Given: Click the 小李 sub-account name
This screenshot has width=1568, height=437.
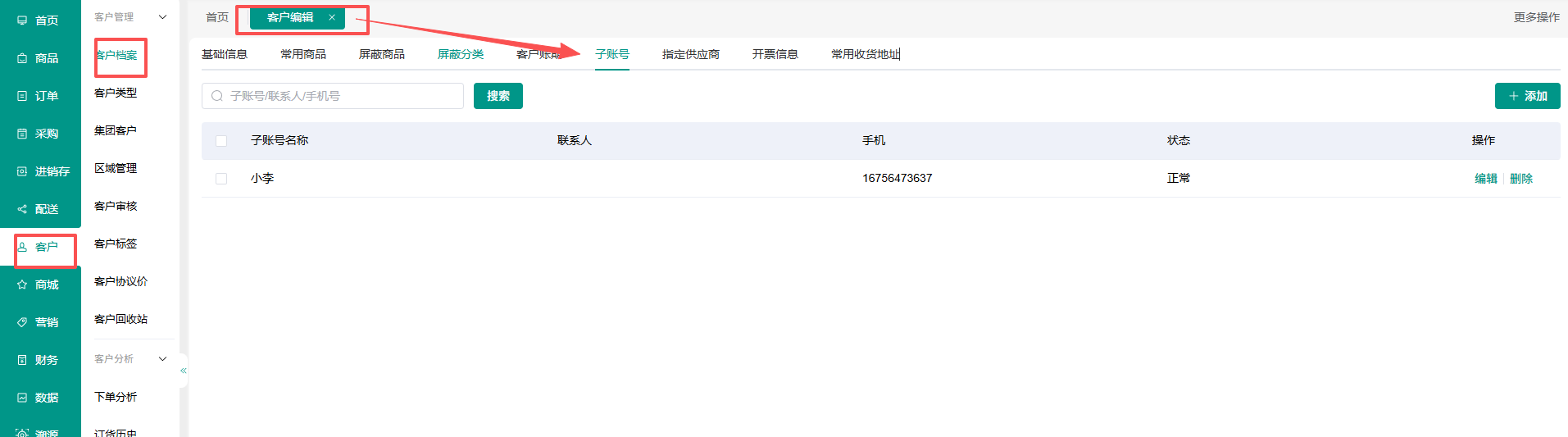Looking at the screenshot, I should 262,178.
